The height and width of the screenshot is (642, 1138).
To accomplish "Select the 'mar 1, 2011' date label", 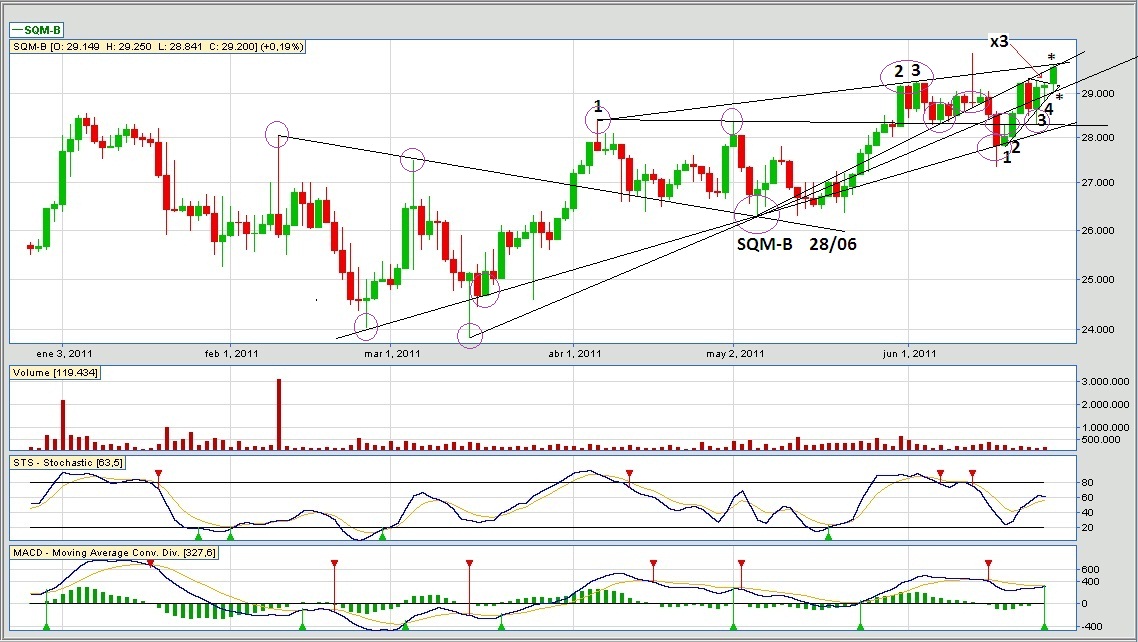I will (x=392, y=354).
